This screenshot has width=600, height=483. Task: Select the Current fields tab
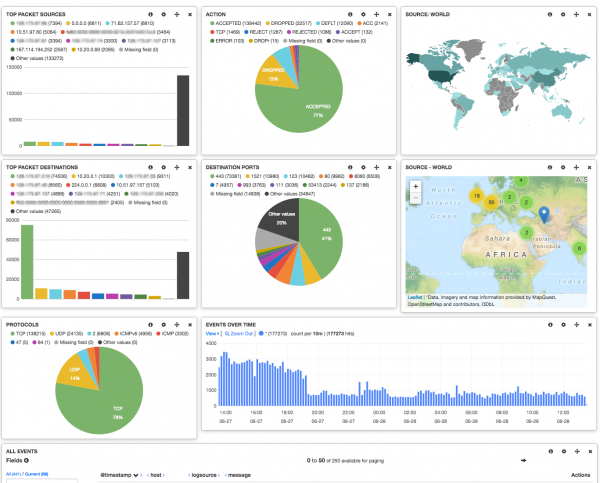point(36,473)
